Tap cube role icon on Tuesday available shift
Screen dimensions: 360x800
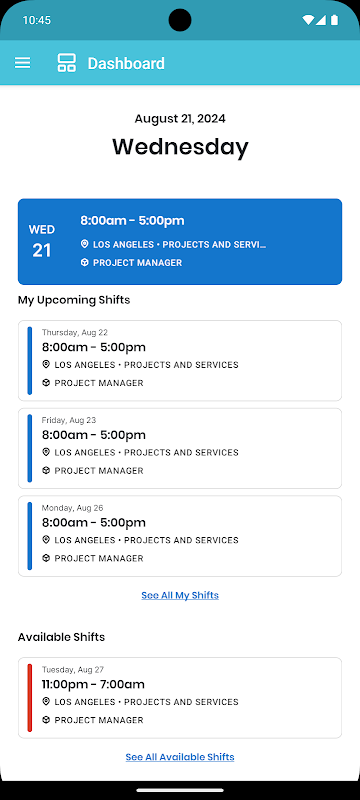[x=46, y=720]
